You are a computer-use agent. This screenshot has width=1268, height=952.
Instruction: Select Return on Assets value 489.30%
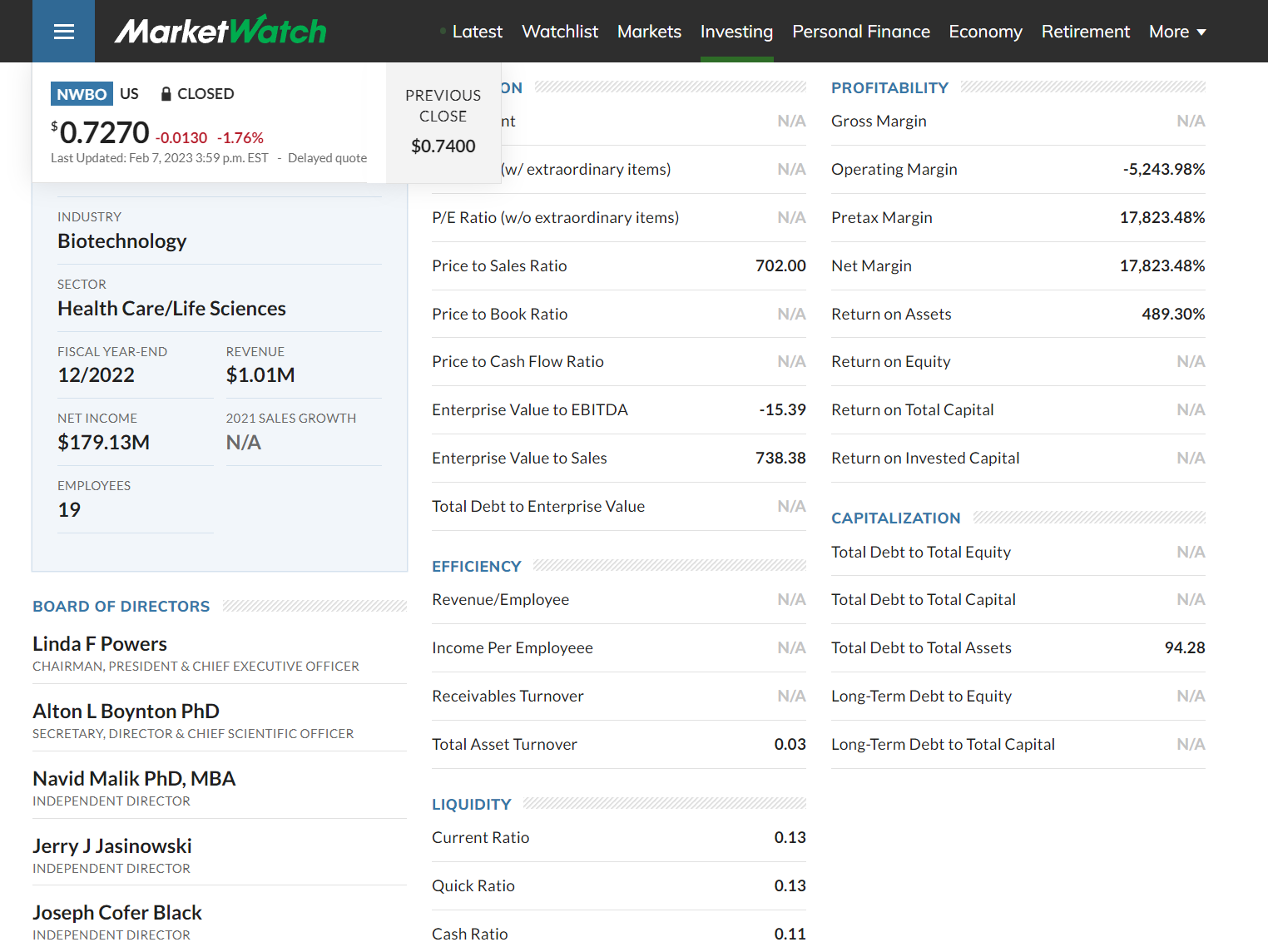point(1173,315)
